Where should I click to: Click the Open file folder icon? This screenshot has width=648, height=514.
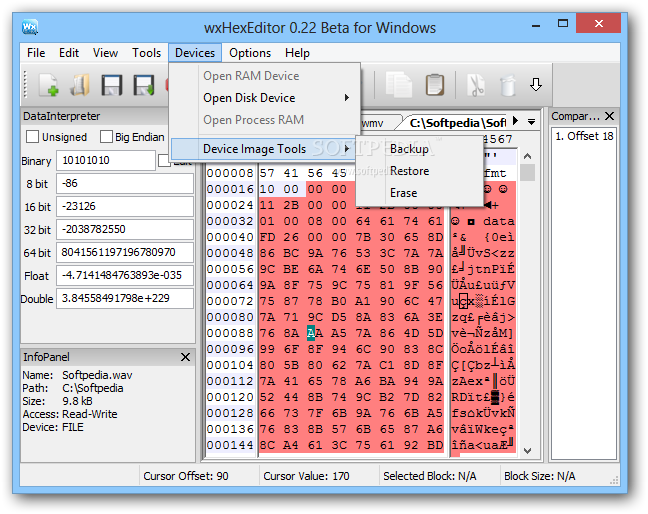(80, 85)
